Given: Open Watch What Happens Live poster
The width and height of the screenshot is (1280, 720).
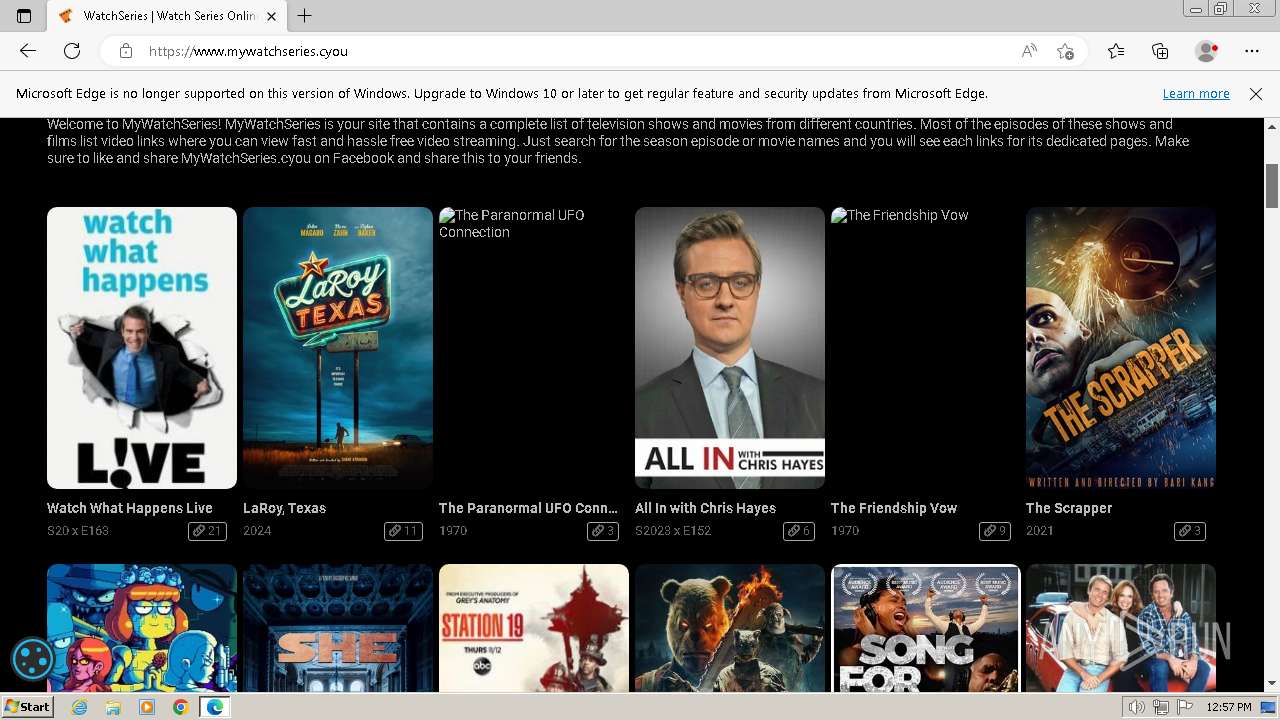Looking at the screenshot, I should pos(142,348).
